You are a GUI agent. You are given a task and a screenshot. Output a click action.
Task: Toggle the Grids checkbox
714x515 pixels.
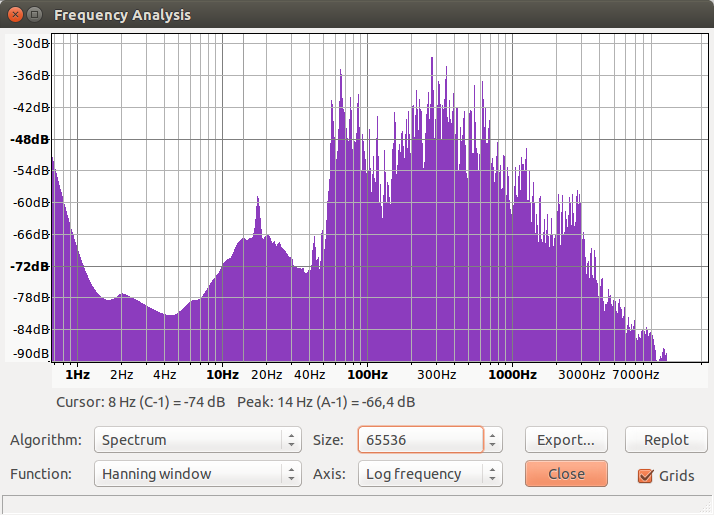[645, 476]
